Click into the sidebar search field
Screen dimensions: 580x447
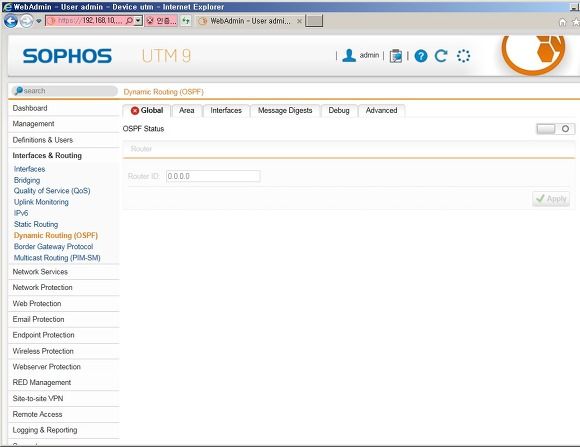[x=65, y=91]
